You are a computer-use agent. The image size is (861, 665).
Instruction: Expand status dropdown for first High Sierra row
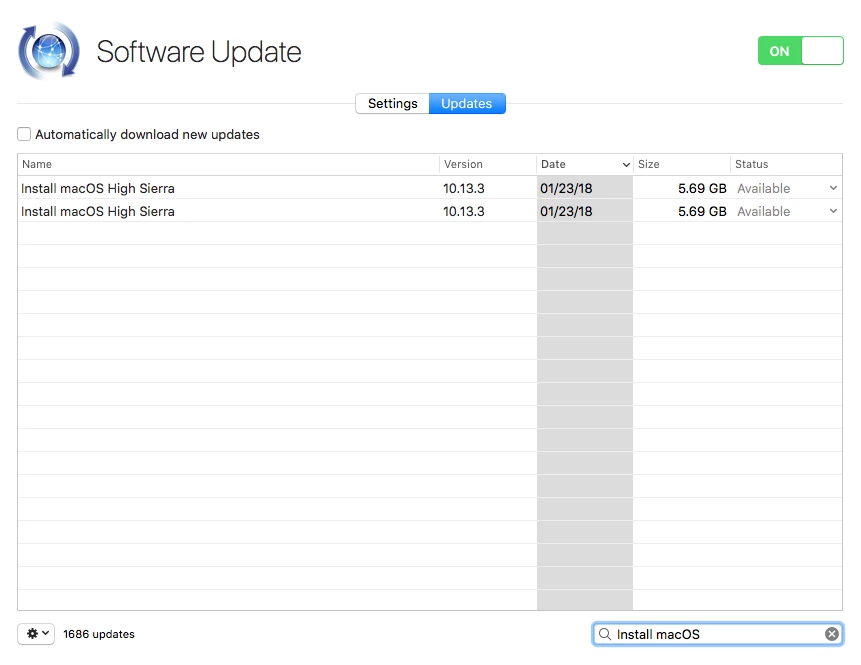pos(833,188)
